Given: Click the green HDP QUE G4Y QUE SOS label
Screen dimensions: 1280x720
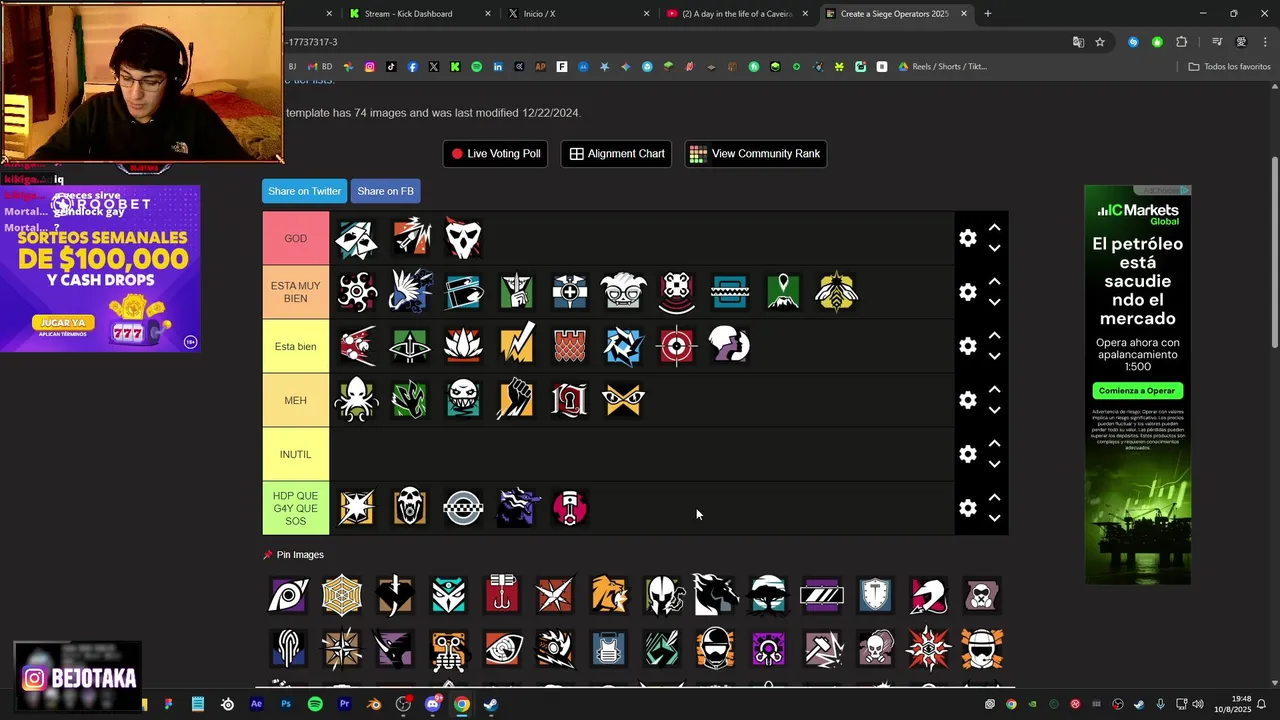Looking at the screenshot, I should pyautogui.click(x=296, y=508).
